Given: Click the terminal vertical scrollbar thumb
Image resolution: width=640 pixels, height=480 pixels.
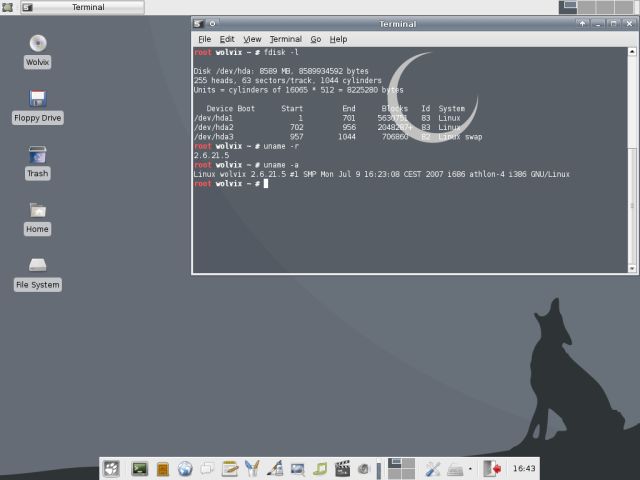Looking at the screenshot, I should coord(632,206).
